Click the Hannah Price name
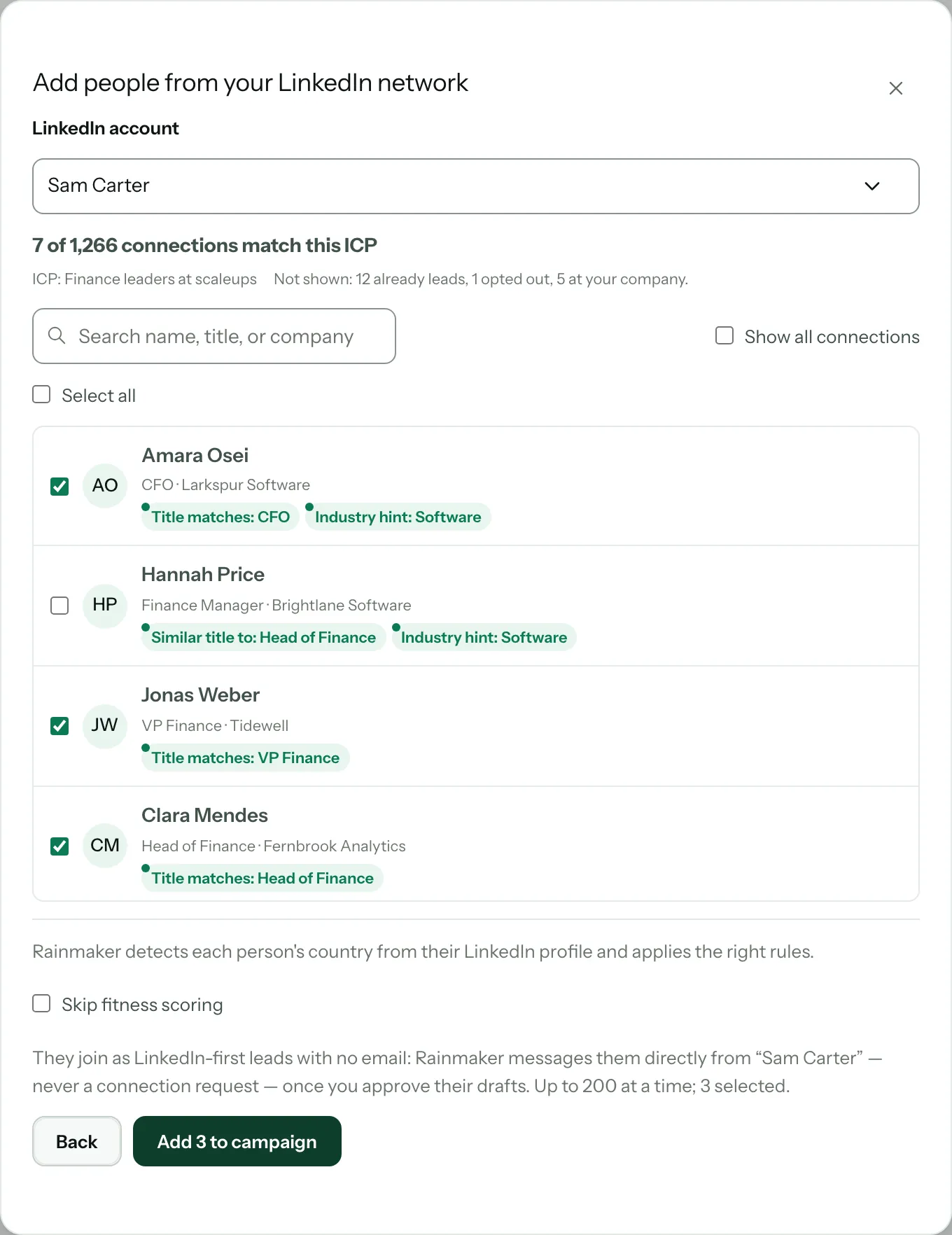 tap(203, 575)
